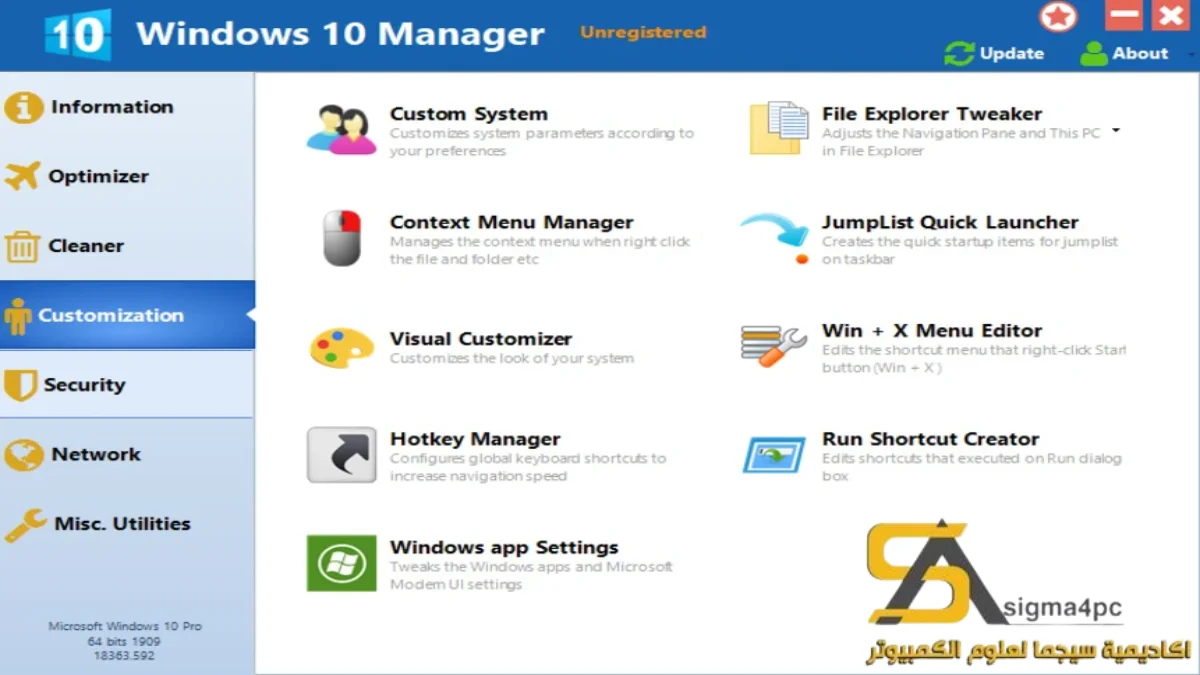Select the Customization tab
This screenshot has height=675, width=1200.
127,315
